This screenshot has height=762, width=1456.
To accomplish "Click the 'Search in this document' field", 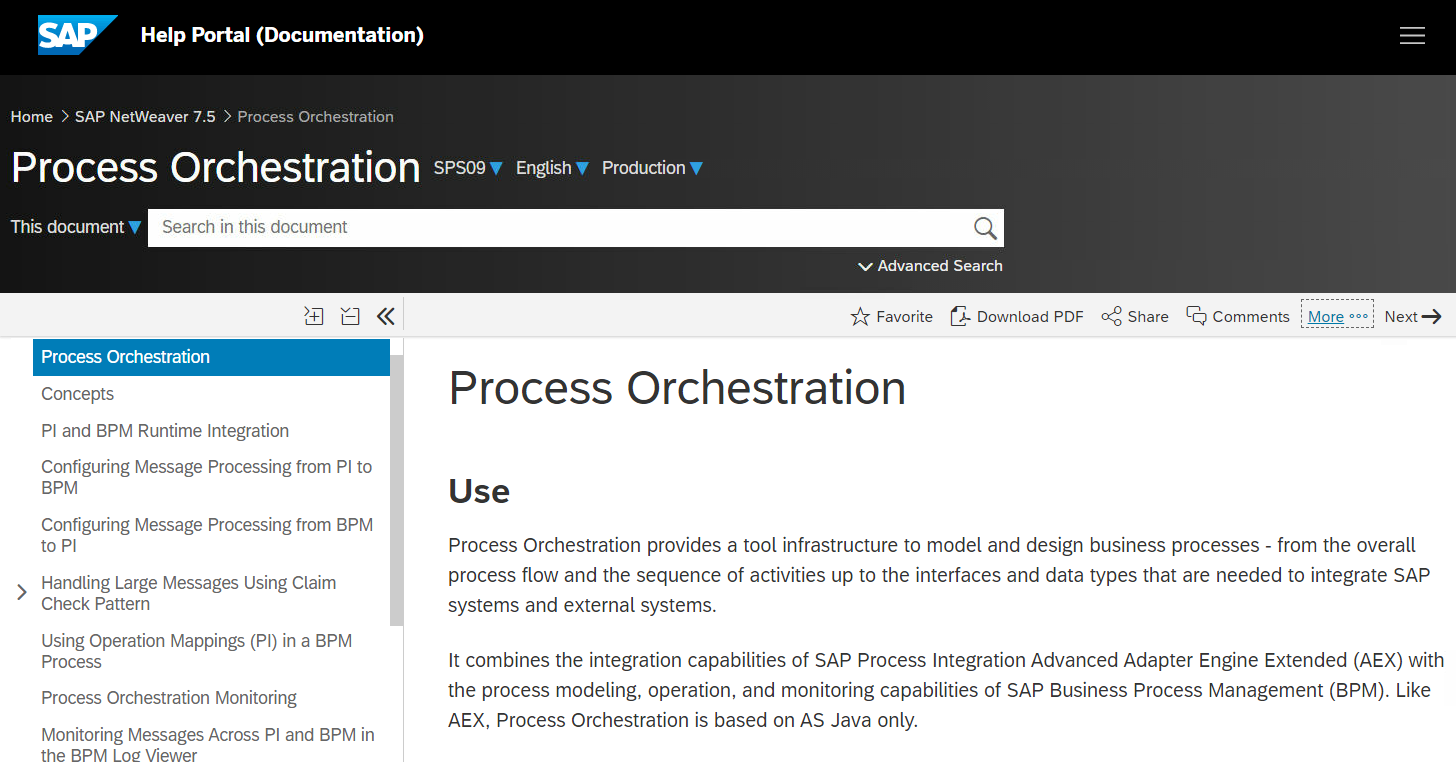I will click(560, 228).
